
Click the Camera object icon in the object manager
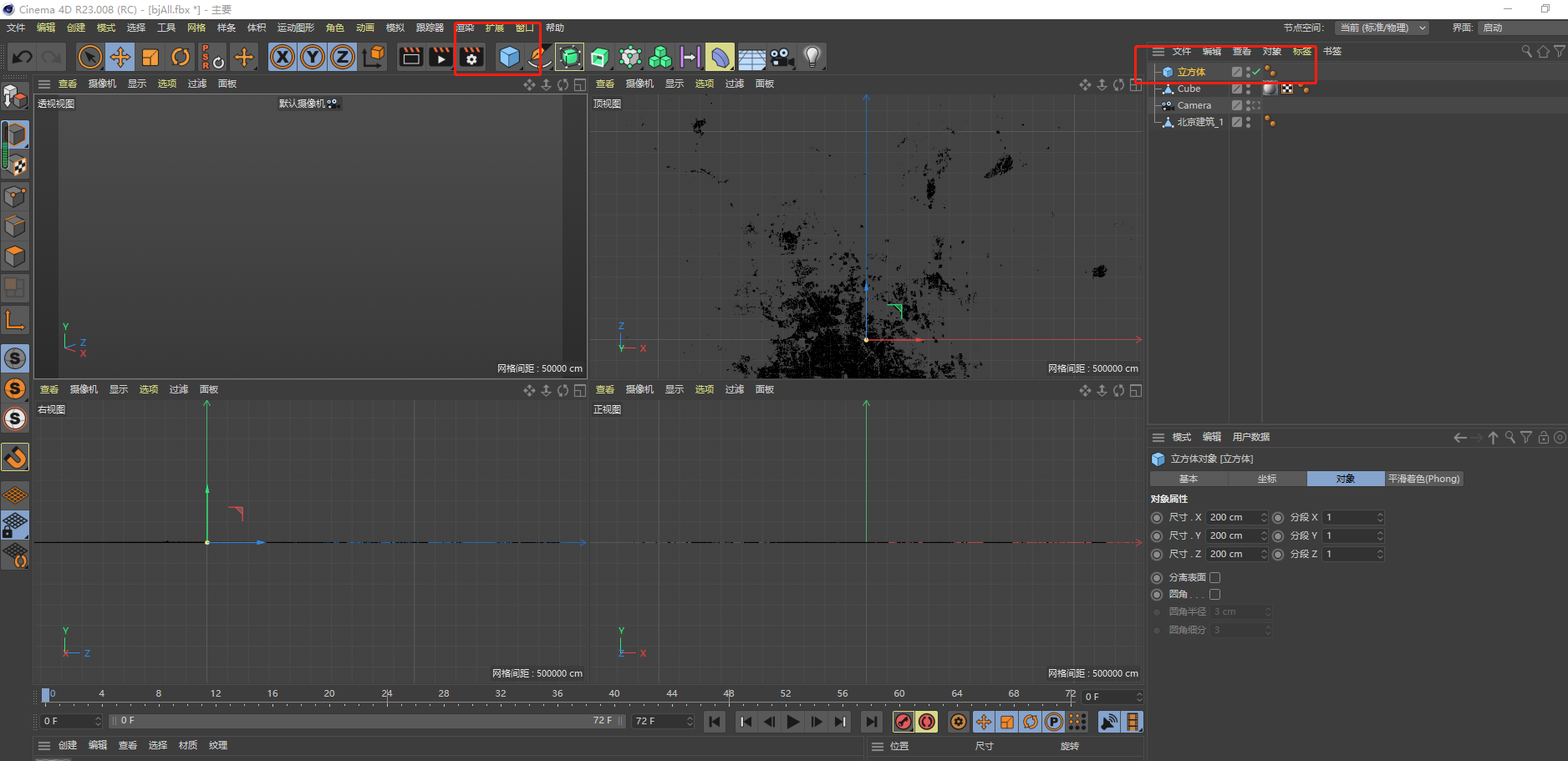pos(1166,105)
